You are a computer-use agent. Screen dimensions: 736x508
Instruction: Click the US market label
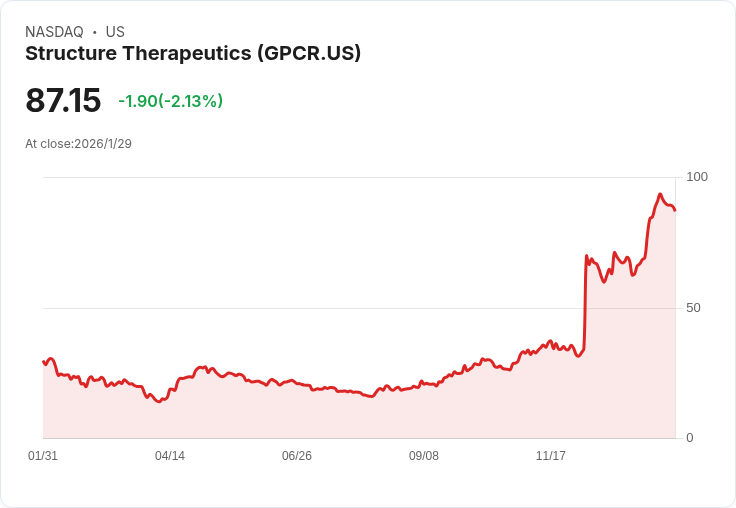115,32
